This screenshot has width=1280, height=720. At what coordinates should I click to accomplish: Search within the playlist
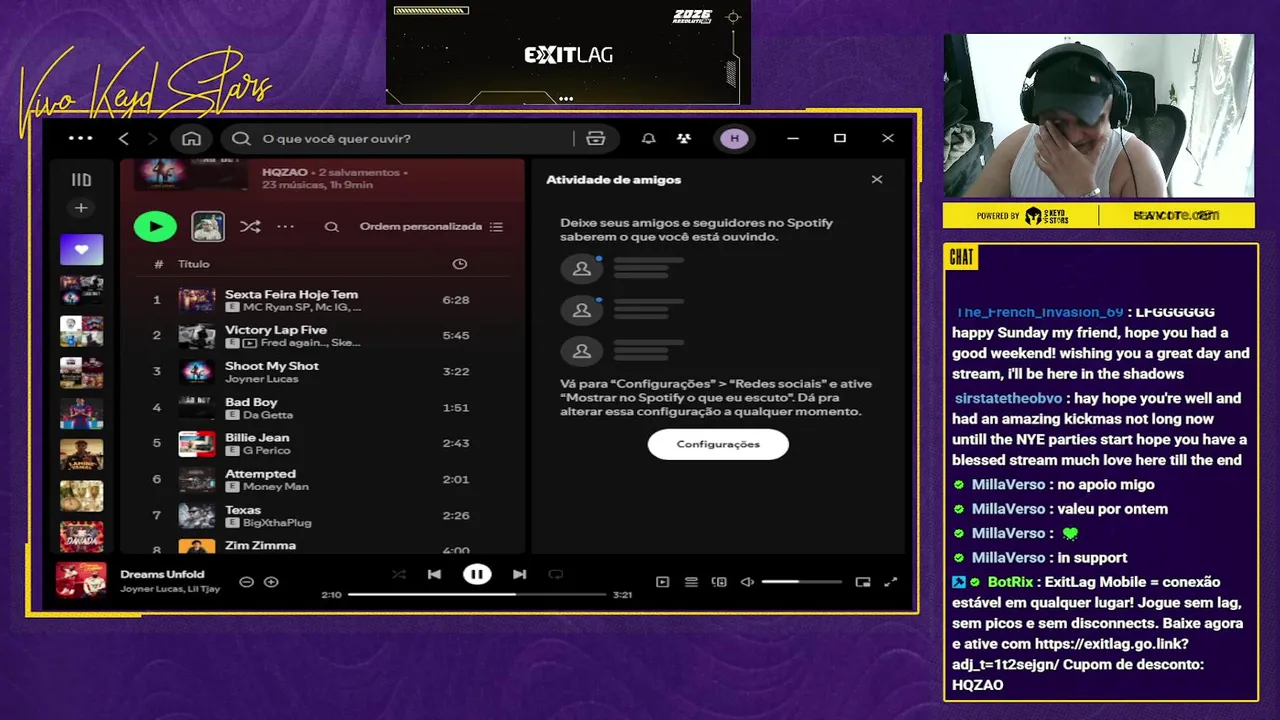(x=331, y=227)
